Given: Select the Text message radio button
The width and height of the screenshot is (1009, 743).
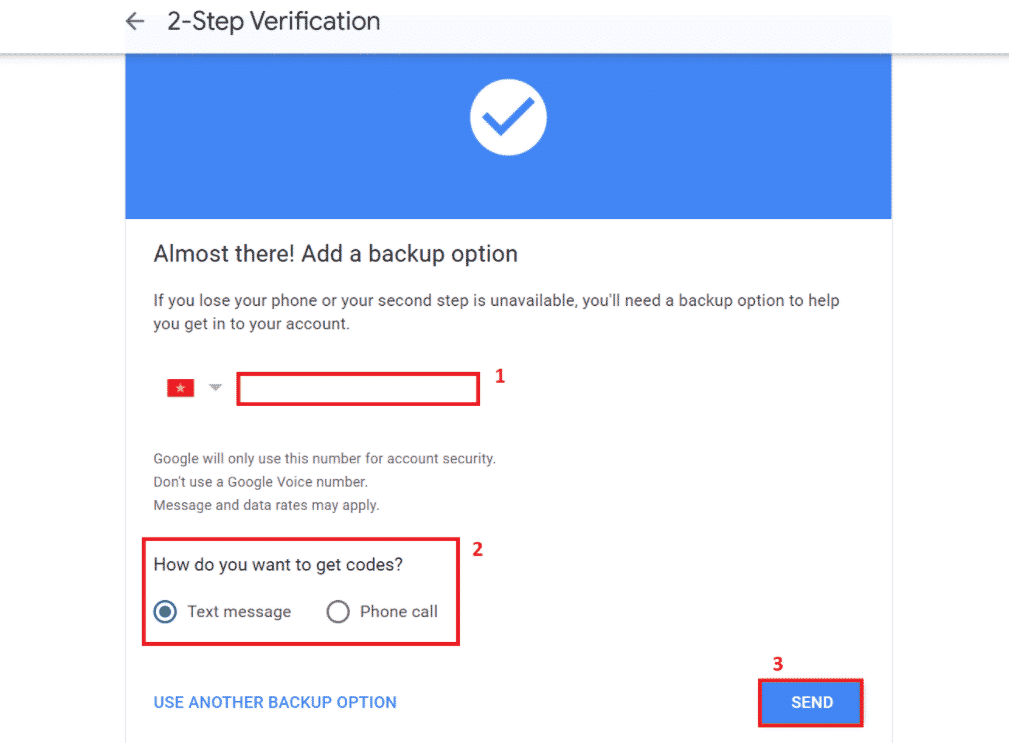Looking at the screenshot, I should pos(165,611).
